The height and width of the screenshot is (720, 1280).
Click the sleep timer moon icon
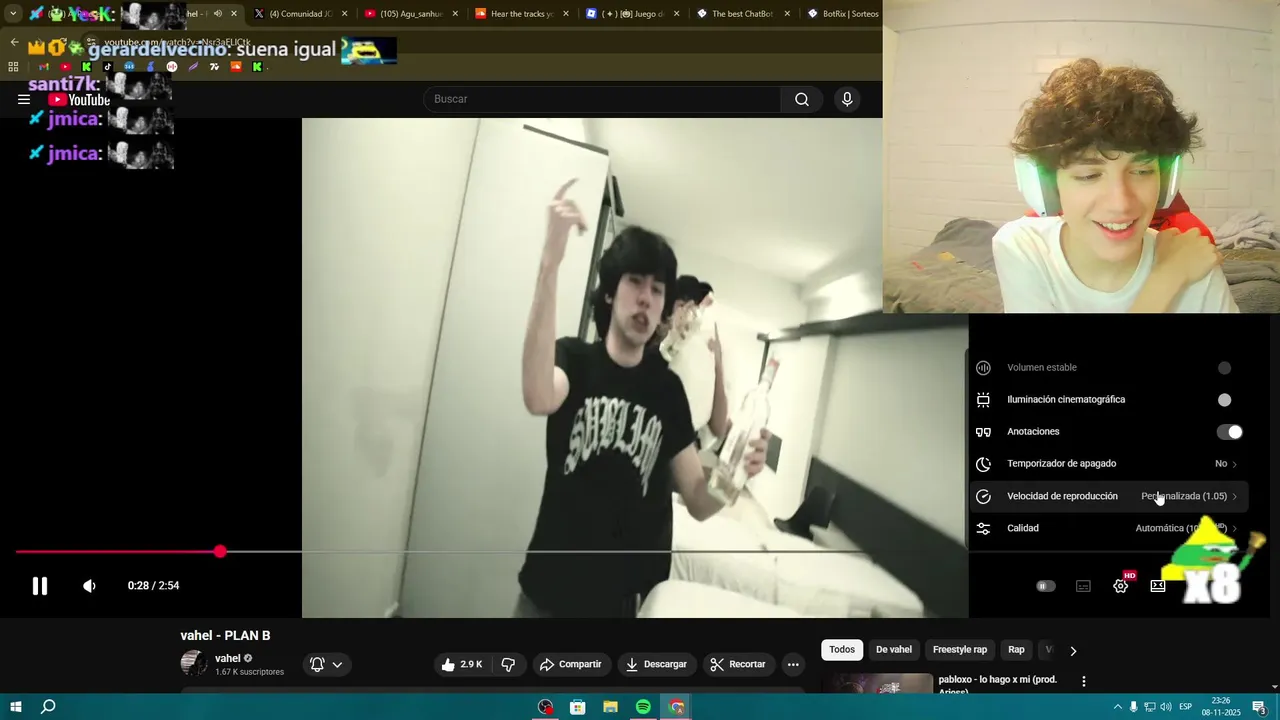coord(983,464)
